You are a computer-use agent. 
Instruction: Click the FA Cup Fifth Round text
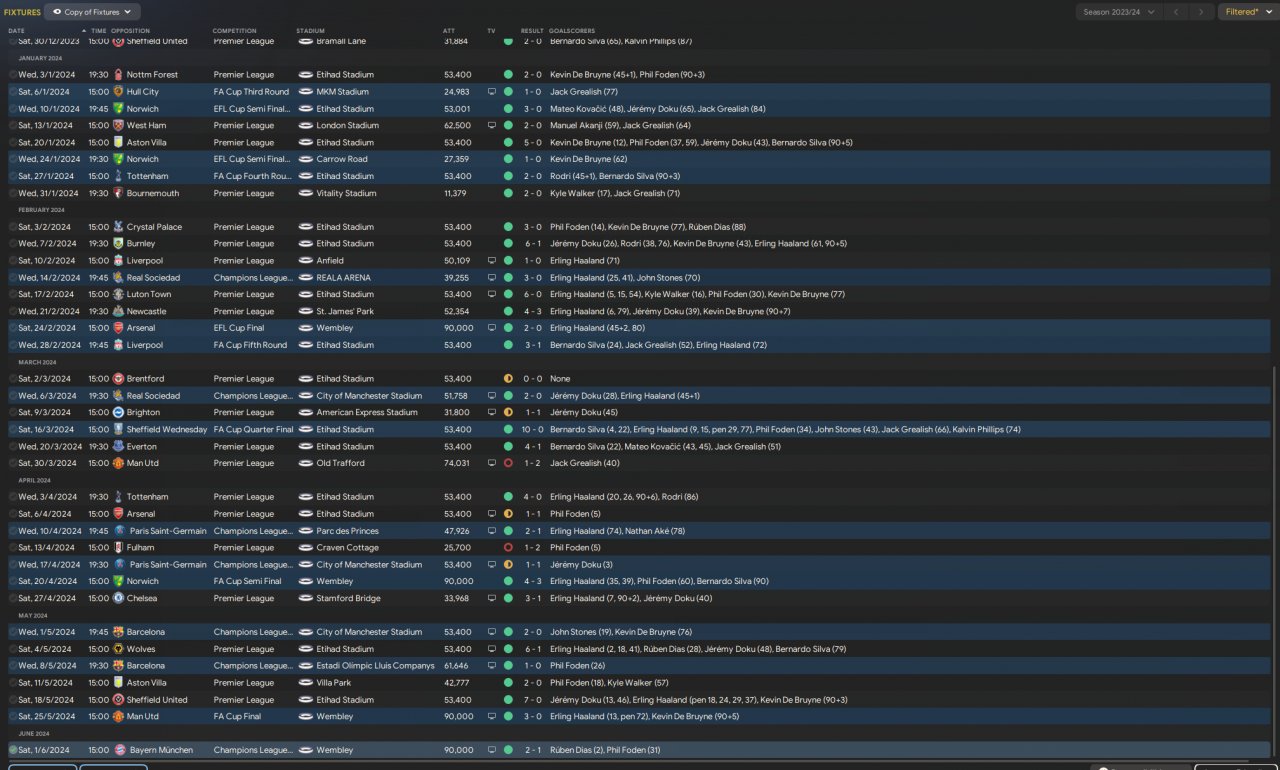tap(250, 345)
